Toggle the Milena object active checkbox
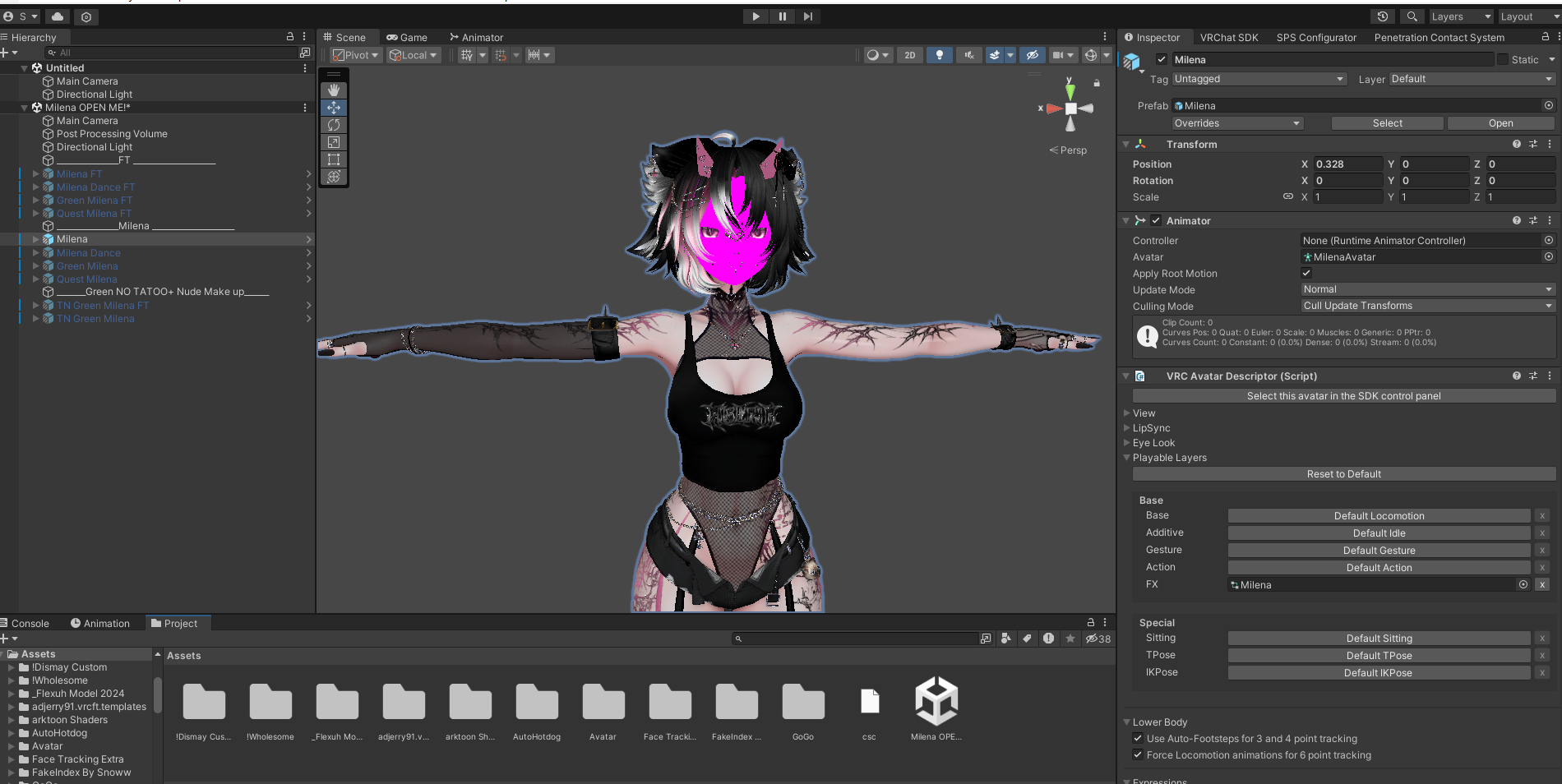The image size is (1562, 784). [x=1162, y=59]
